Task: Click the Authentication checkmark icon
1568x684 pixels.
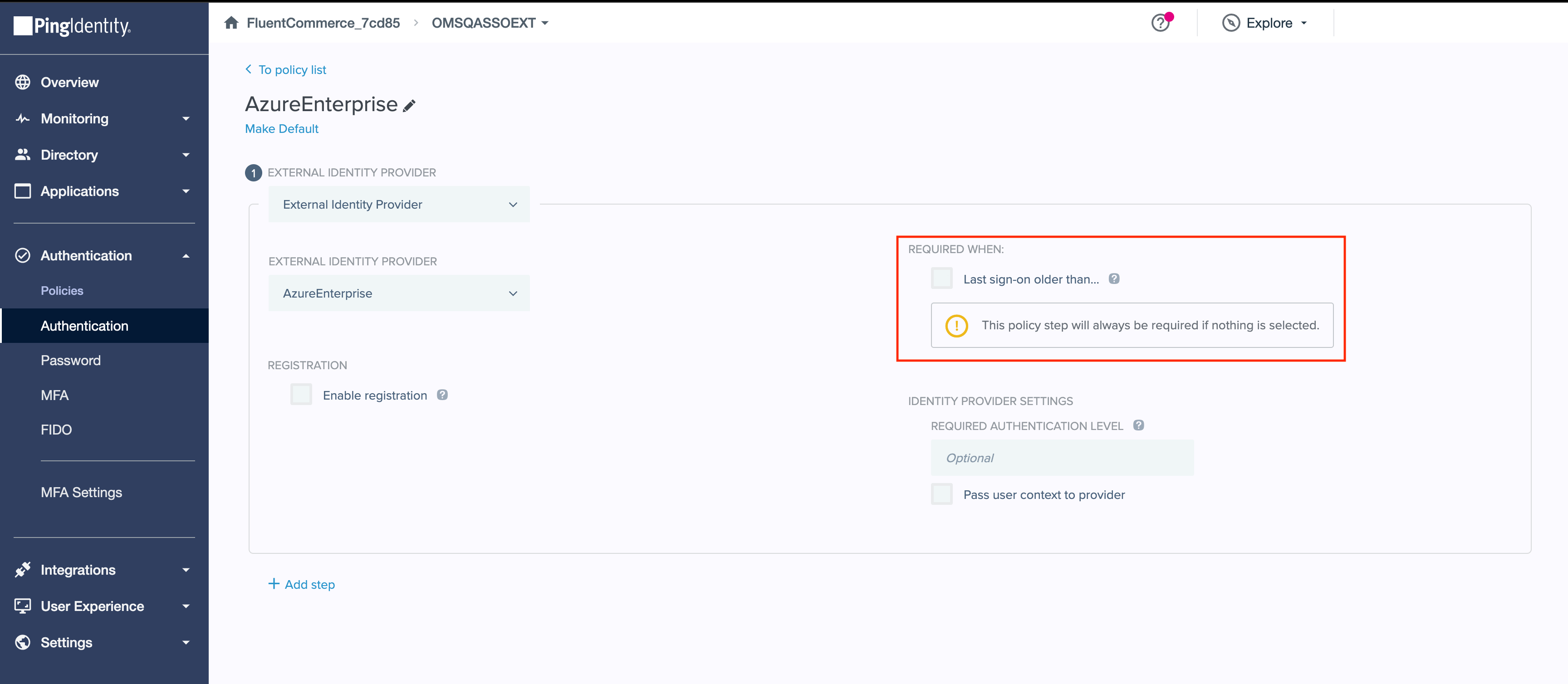Action: 23,255
